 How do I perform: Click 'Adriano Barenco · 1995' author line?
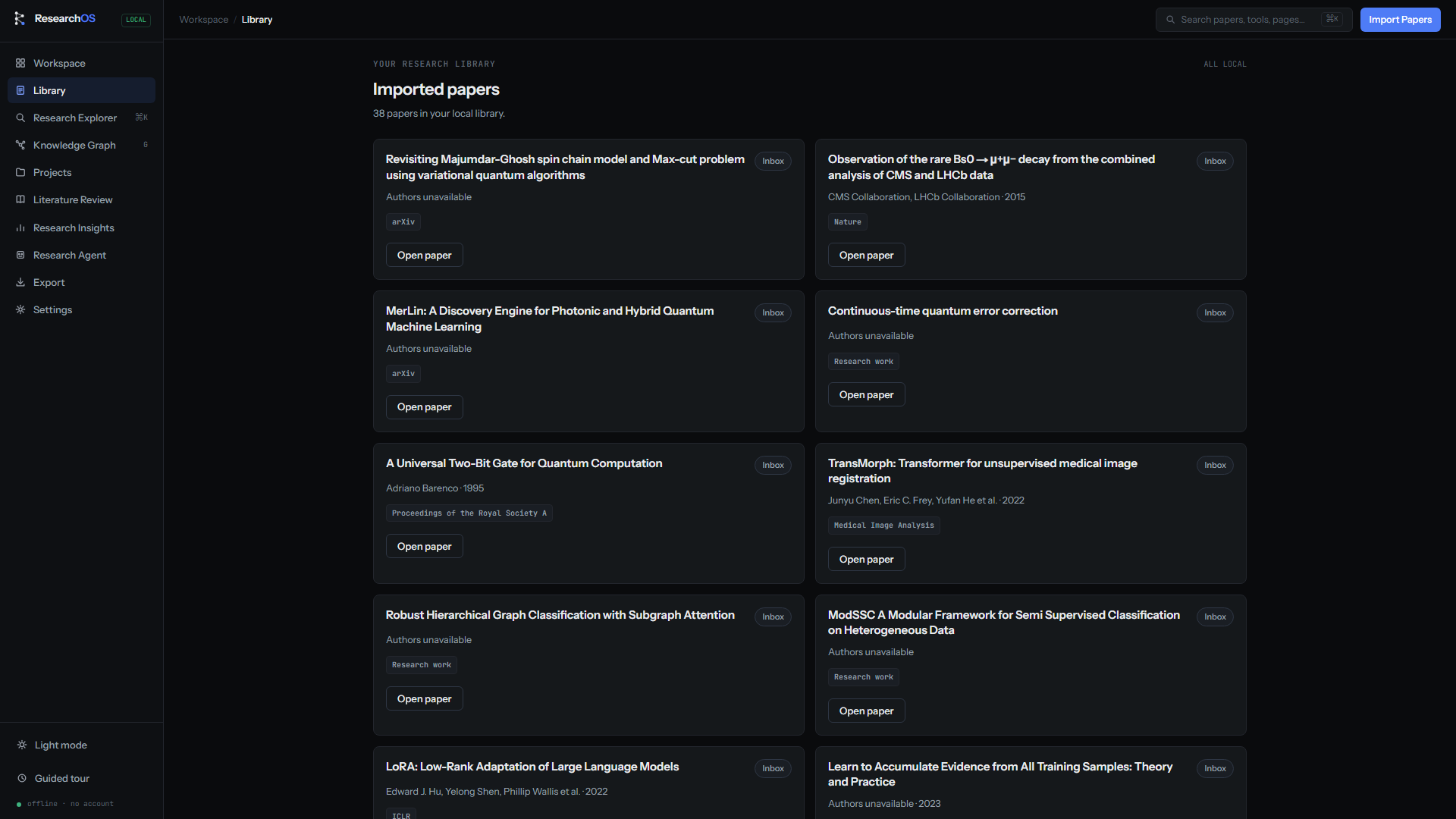coord(435,488)
